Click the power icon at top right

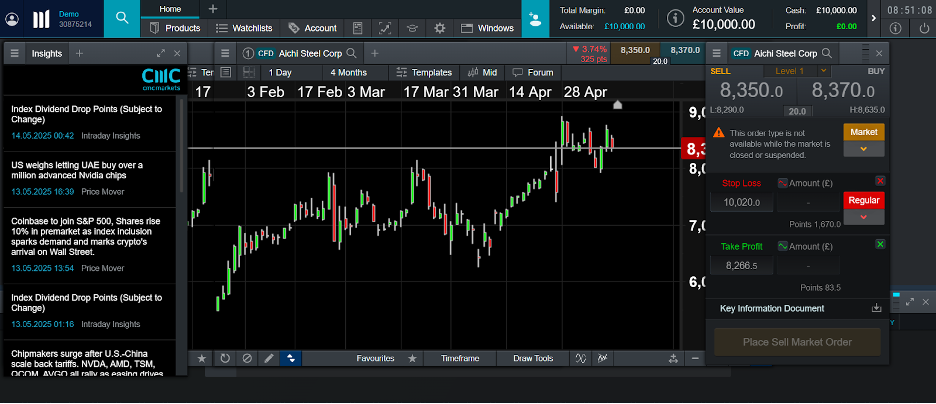coord(922,28)
